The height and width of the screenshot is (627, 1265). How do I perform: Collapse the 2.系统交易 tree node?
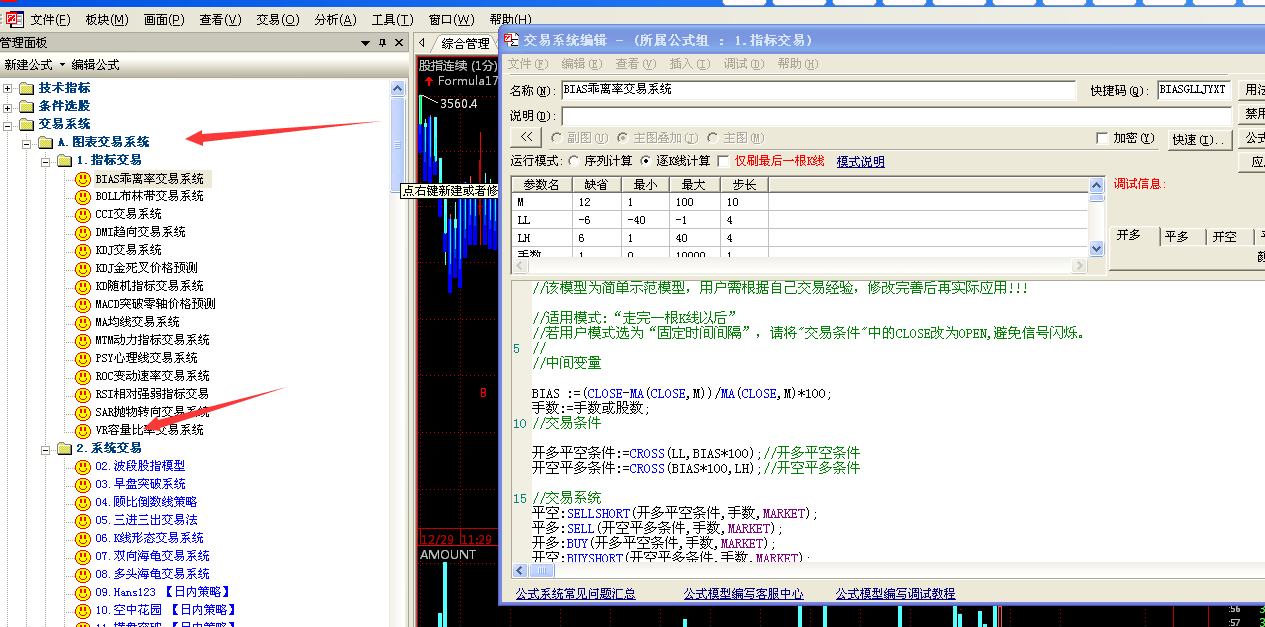coord(45,449)
